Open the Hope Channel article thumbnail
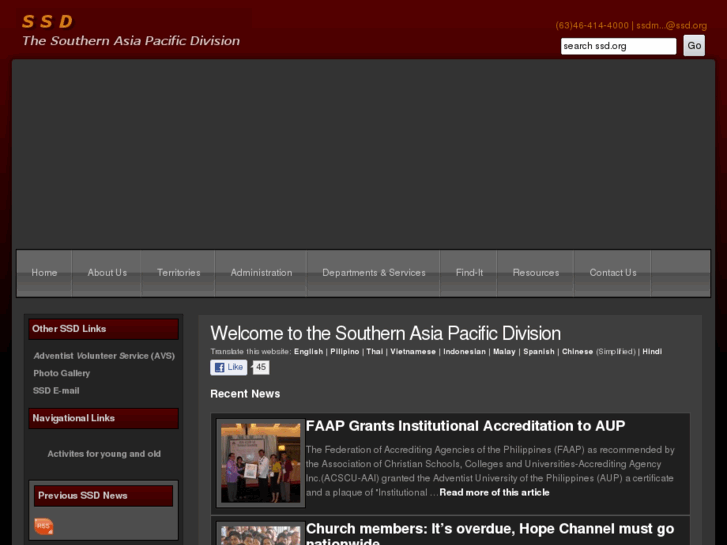Image resolution: width=727 pixels, height=545 pixels. pyautogui.click(x=261, y=533)
